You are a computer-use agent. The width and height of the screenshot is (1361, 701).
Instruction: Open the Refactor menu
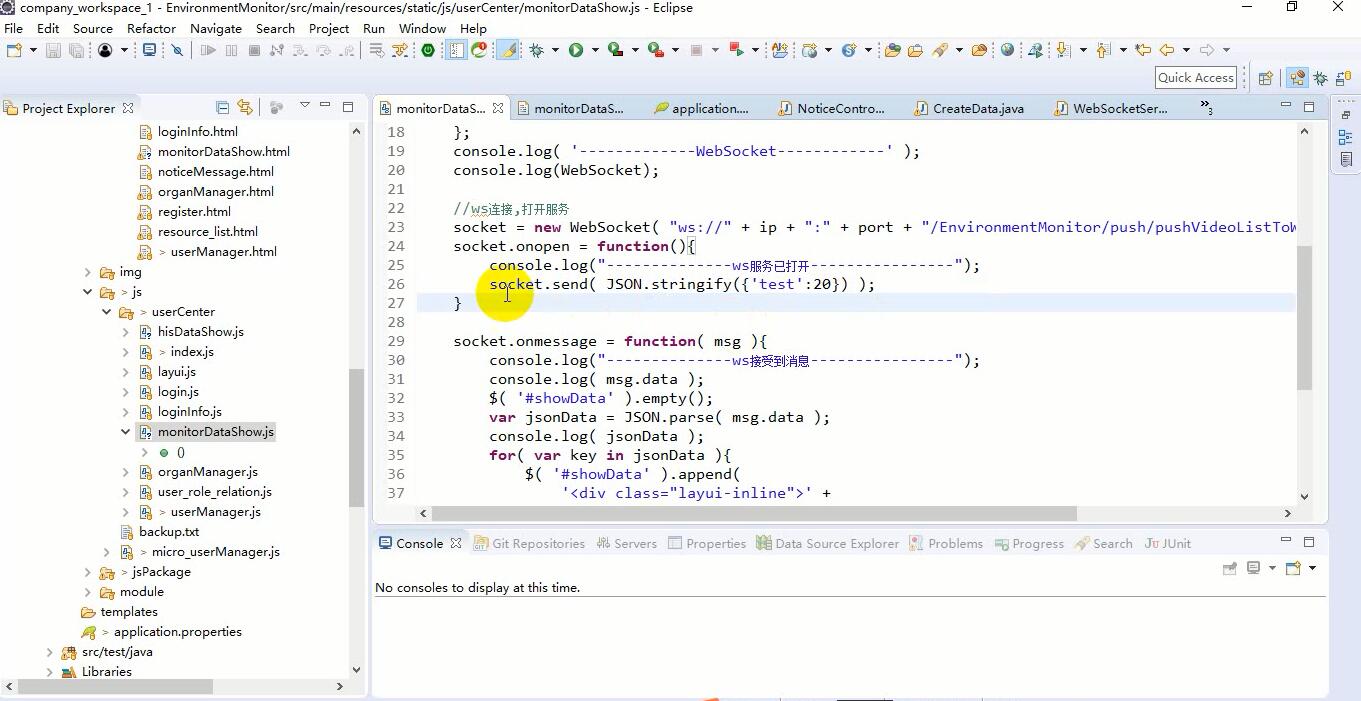click(151, 28)
